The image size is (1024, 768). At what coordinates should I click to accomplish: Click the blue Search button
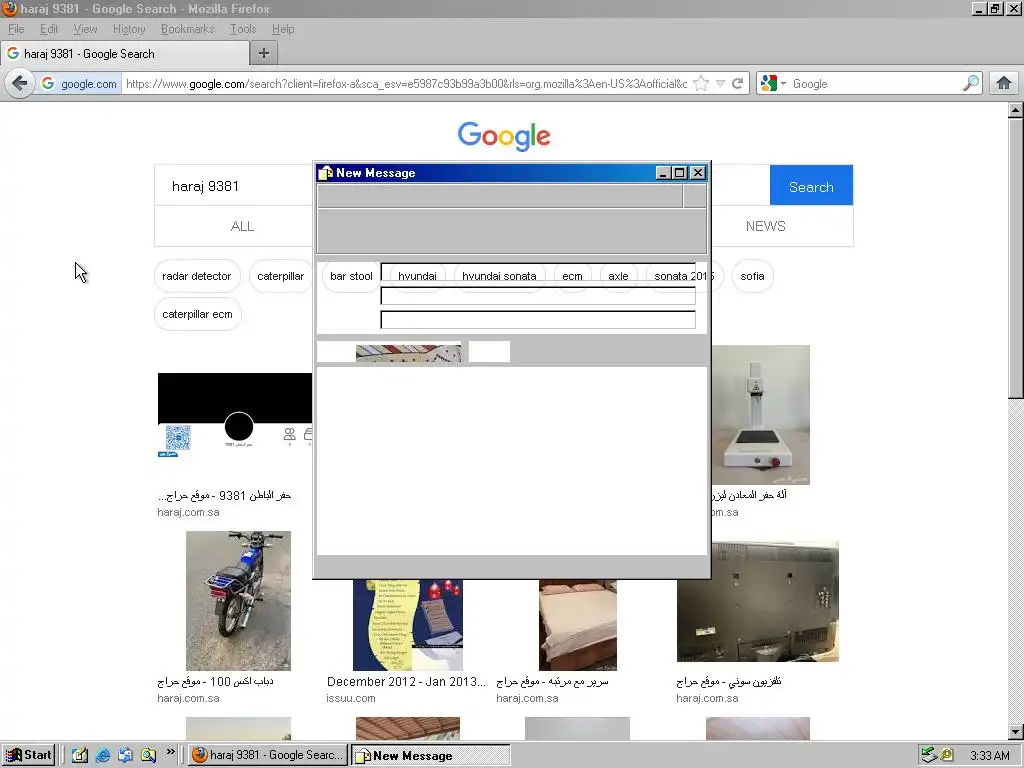coord(811,187)
